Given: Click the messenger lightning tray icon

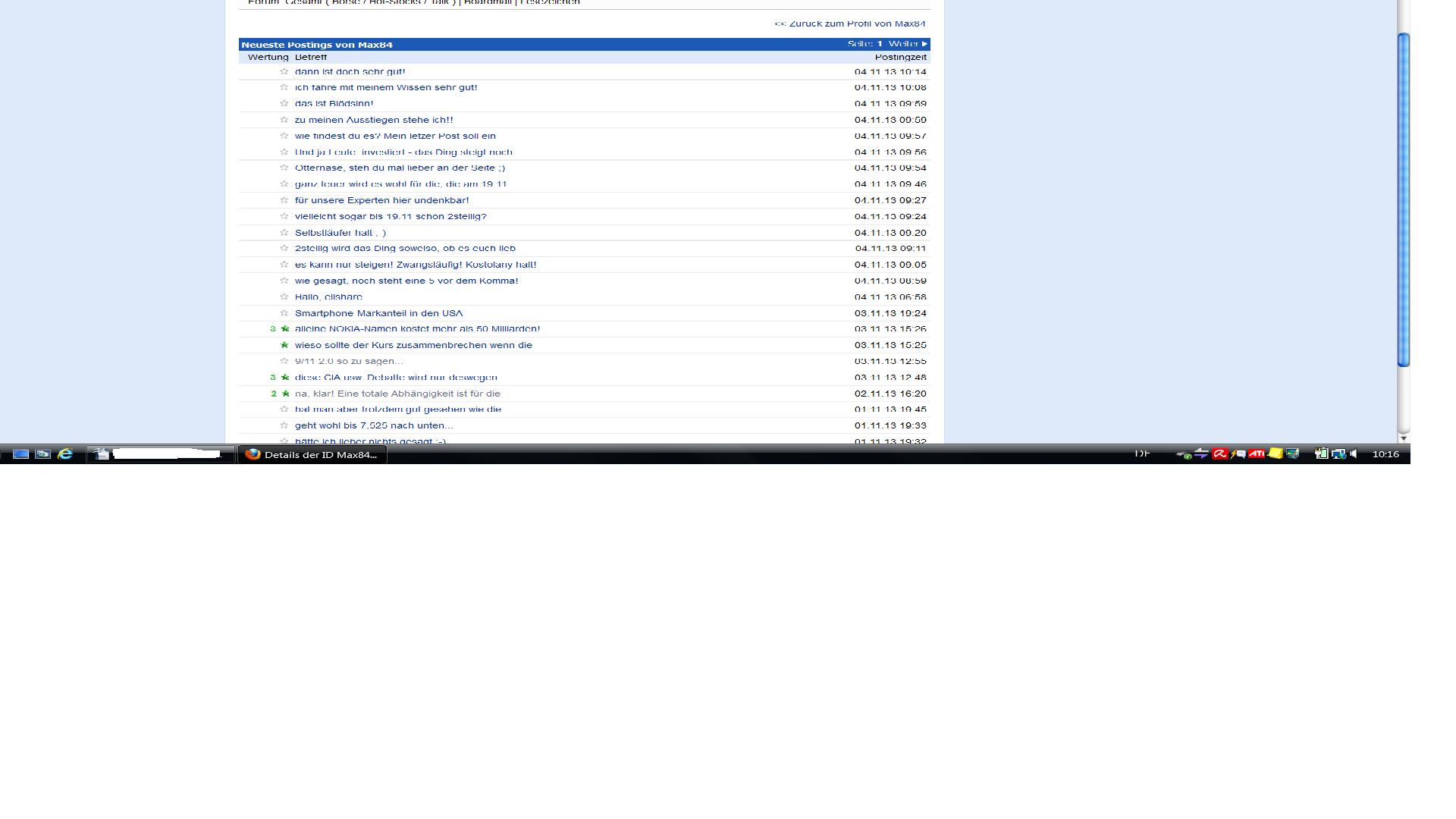Looking at the screenshot, I should [1238, 454].
